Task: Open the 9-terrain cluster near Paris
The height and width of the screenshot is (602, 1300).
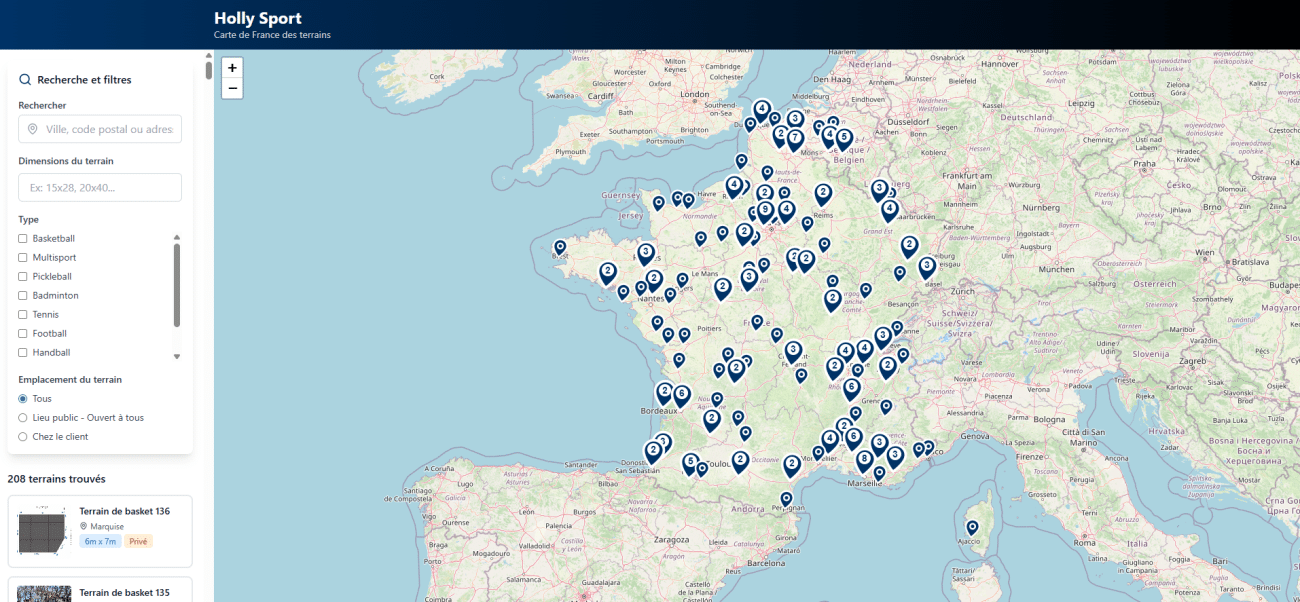Action: [765, 210]
